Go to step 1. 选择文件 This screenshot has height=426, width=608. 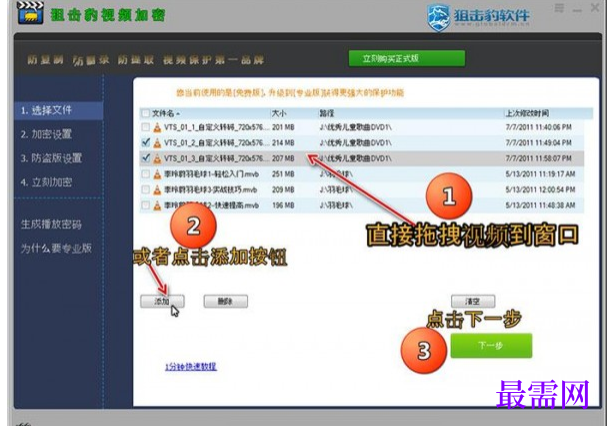pos(59,110)
